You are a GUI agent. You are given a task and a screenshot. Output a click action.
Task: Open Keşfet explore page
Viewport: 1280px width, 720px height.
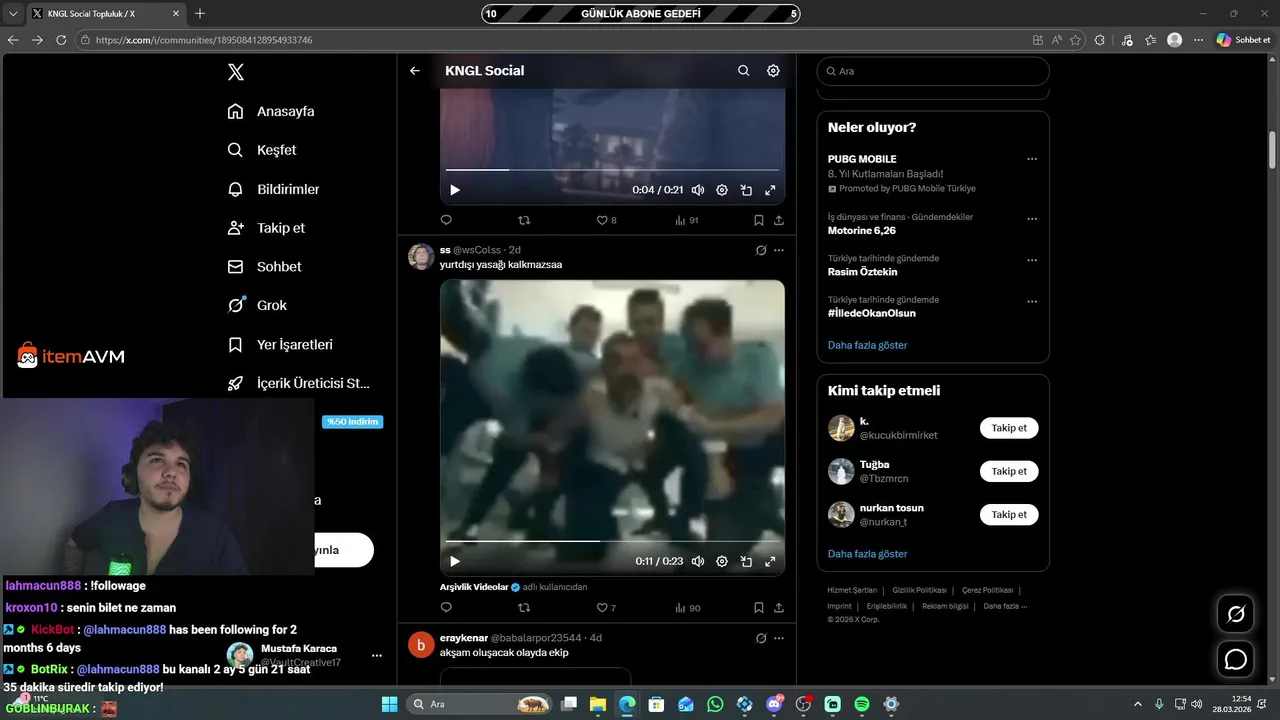(262, 150)
